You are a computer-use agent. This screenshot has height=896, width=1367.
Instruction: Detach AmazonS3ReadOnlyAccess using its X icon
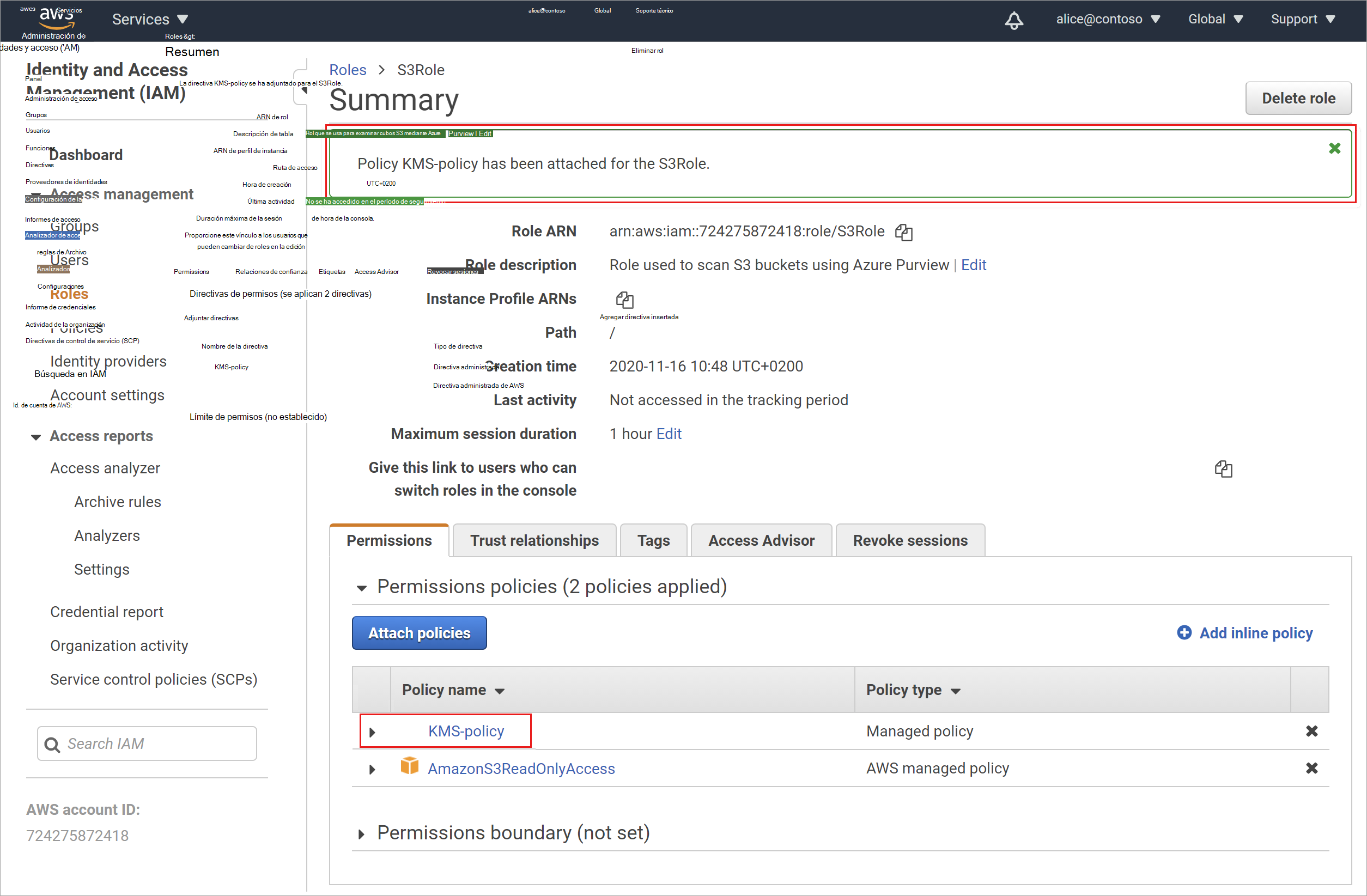click(1312, 769)
